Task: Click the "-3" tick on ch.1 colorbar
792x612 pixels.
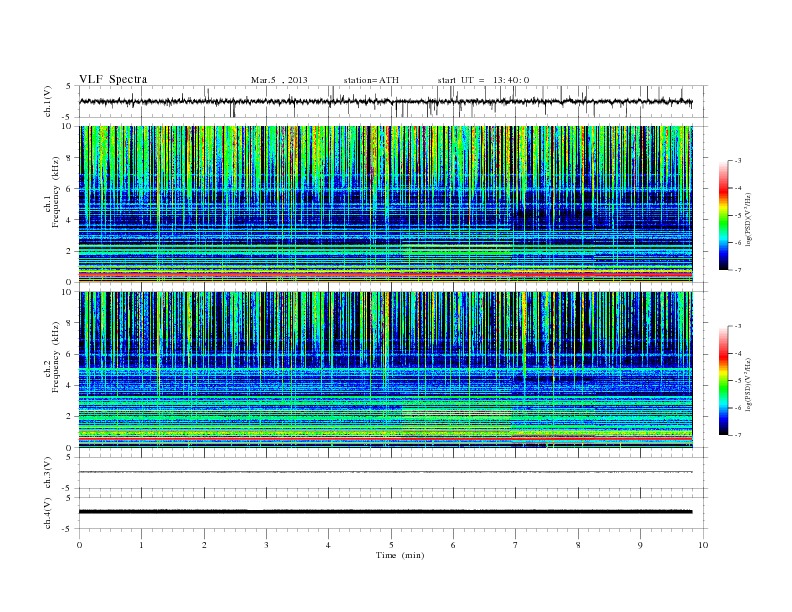Action: [738, 161]
